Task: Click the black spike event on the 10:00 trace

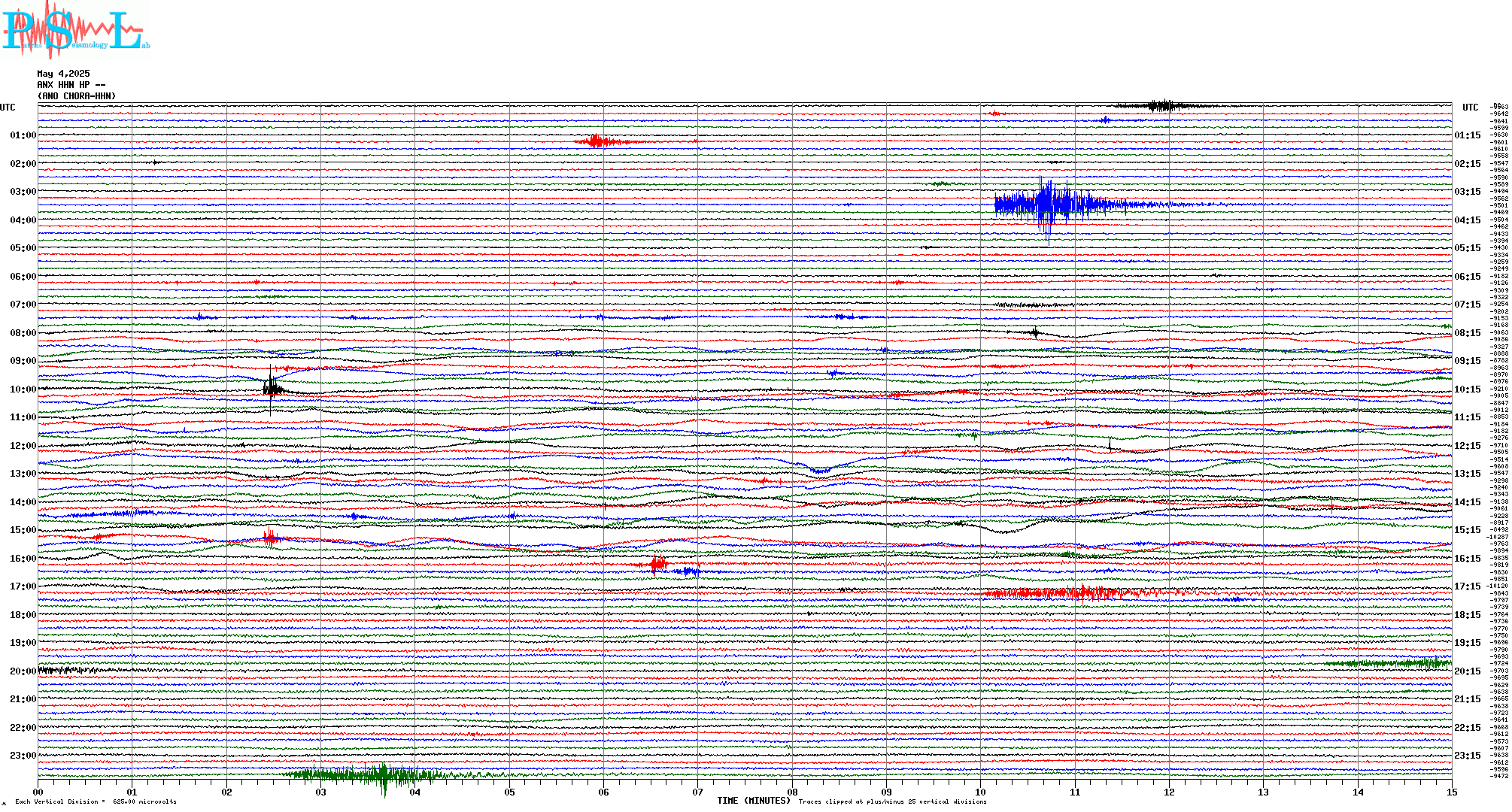Action: [x=272, y=389]
